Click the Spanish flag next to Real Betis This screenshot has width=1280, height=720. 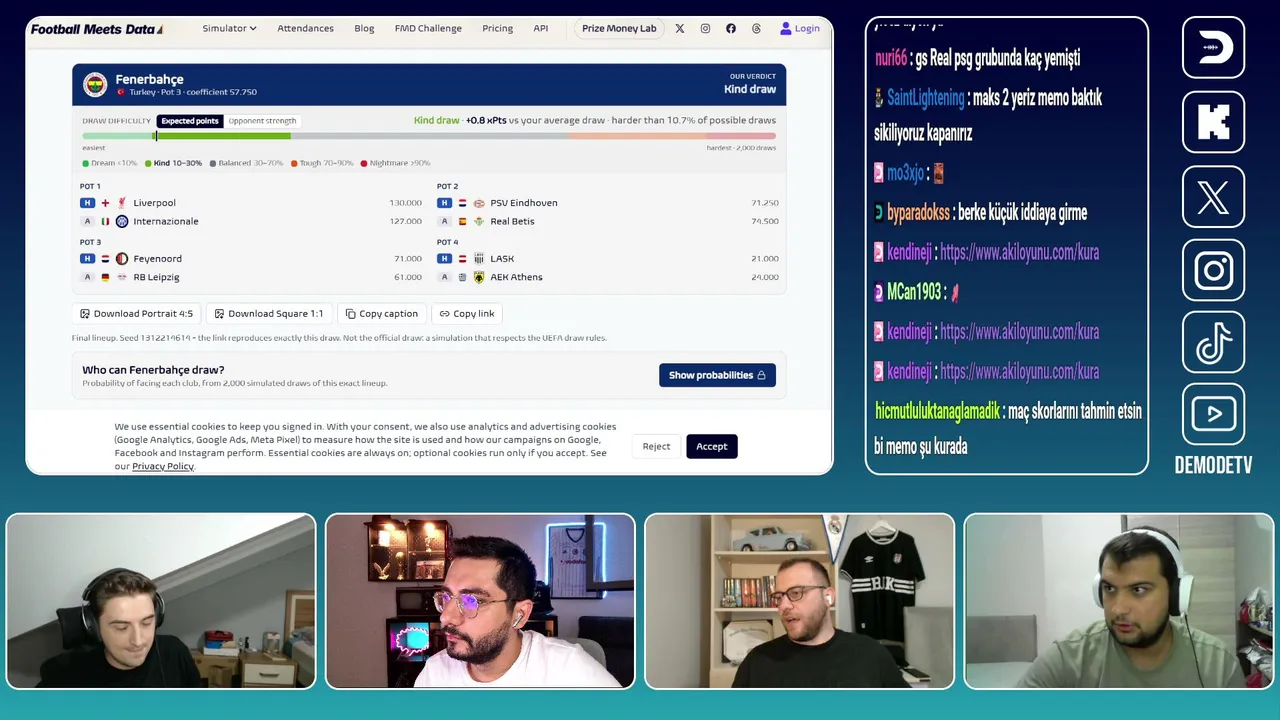coord(462,221)
